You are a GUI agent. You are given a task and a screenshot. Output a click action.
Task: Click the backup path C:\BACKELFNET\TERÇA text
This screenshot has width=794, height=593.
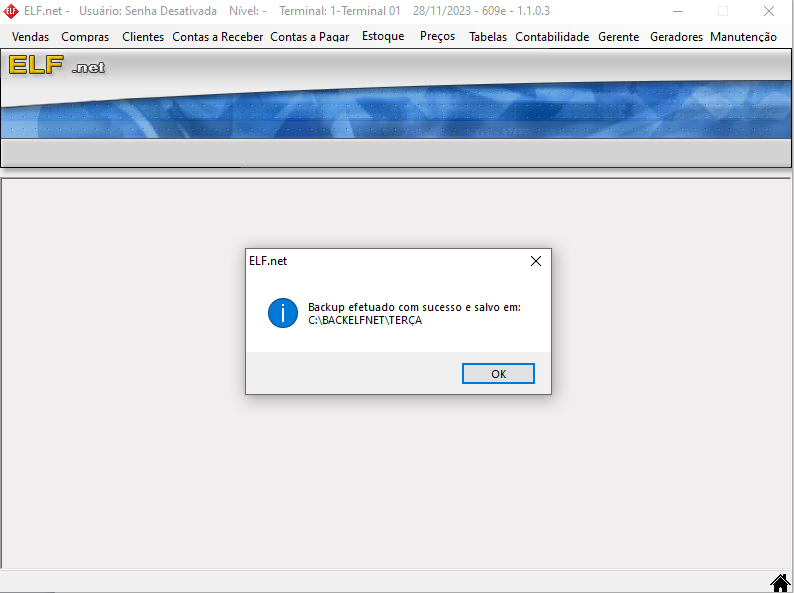pyautogui.click(x=365, y=320)
